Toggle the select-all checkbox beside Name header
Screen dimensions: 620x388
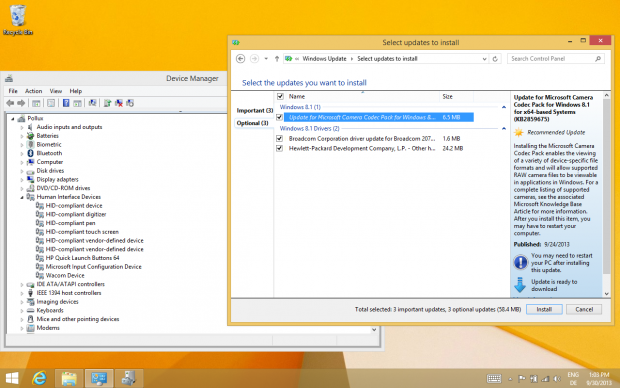280,96
